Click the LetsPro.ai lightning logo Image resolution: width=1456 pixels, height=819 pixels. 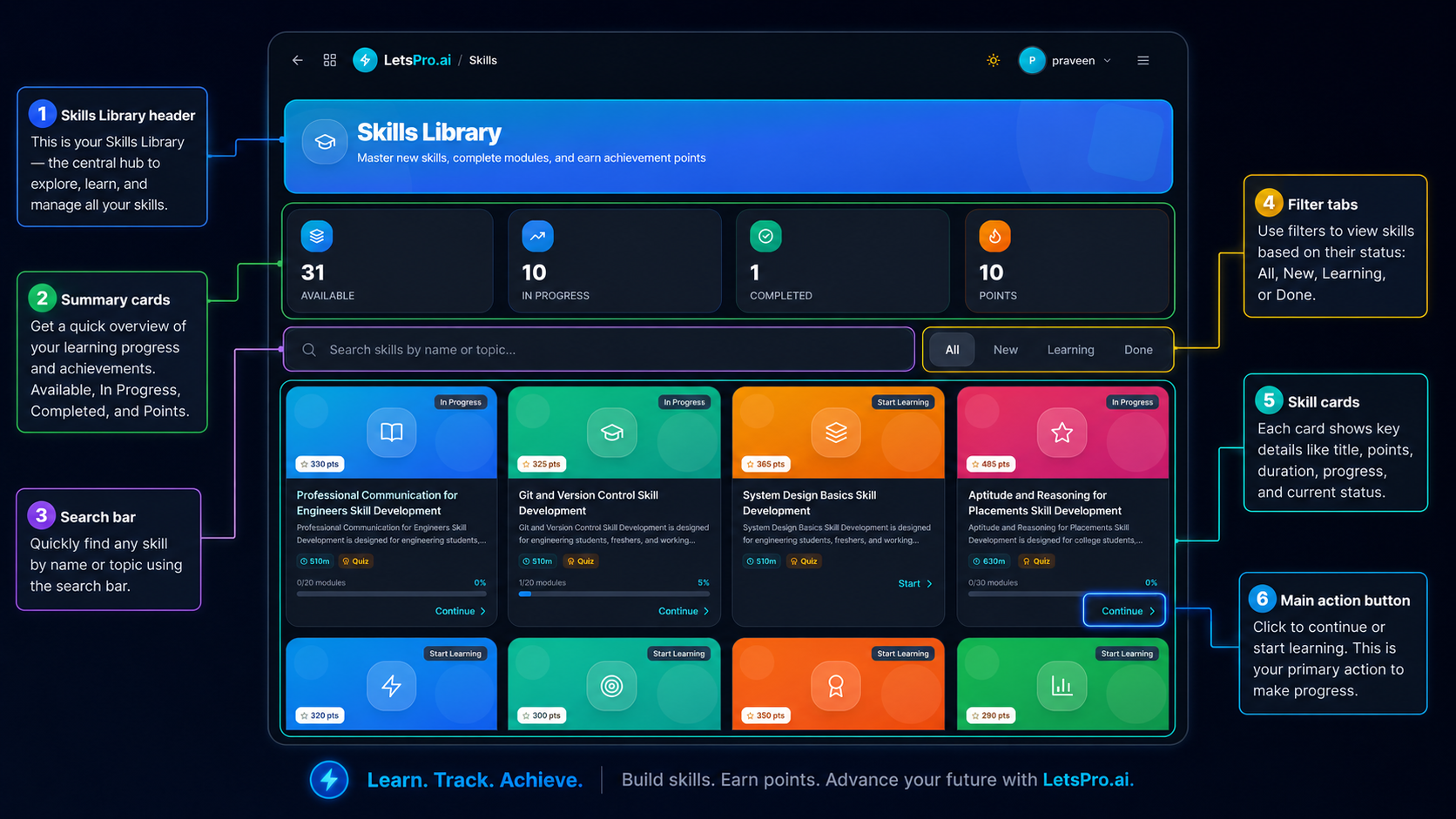(365, 60)
